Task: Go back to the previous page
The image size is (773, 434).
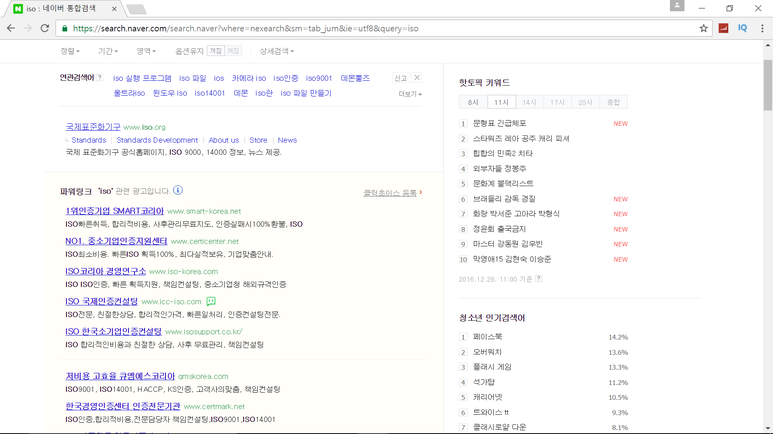Action: pos(11,28)
